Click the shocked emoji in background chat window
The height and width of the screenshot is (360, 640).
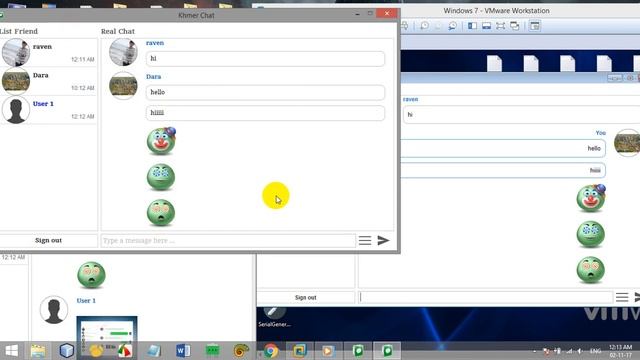pos(91,275)
